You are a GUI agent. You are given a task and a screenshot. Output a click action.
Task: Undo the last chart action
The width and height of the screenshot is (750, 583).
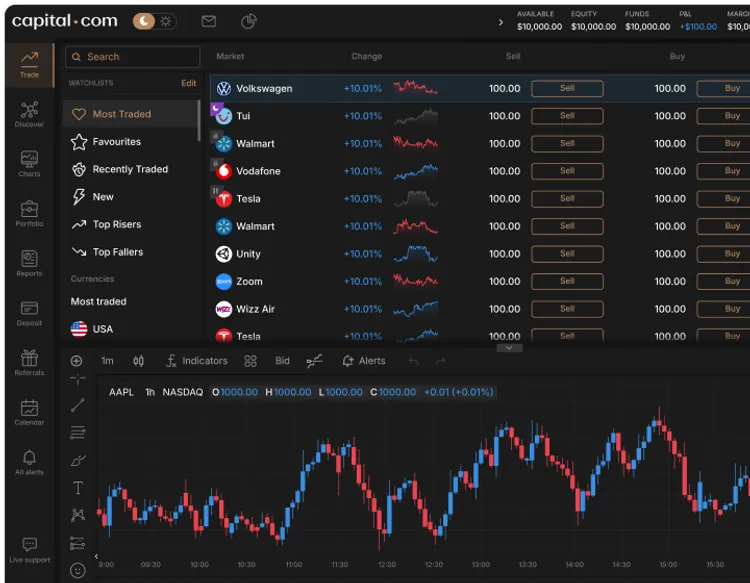pyautogui.click(x=414, y=361)
